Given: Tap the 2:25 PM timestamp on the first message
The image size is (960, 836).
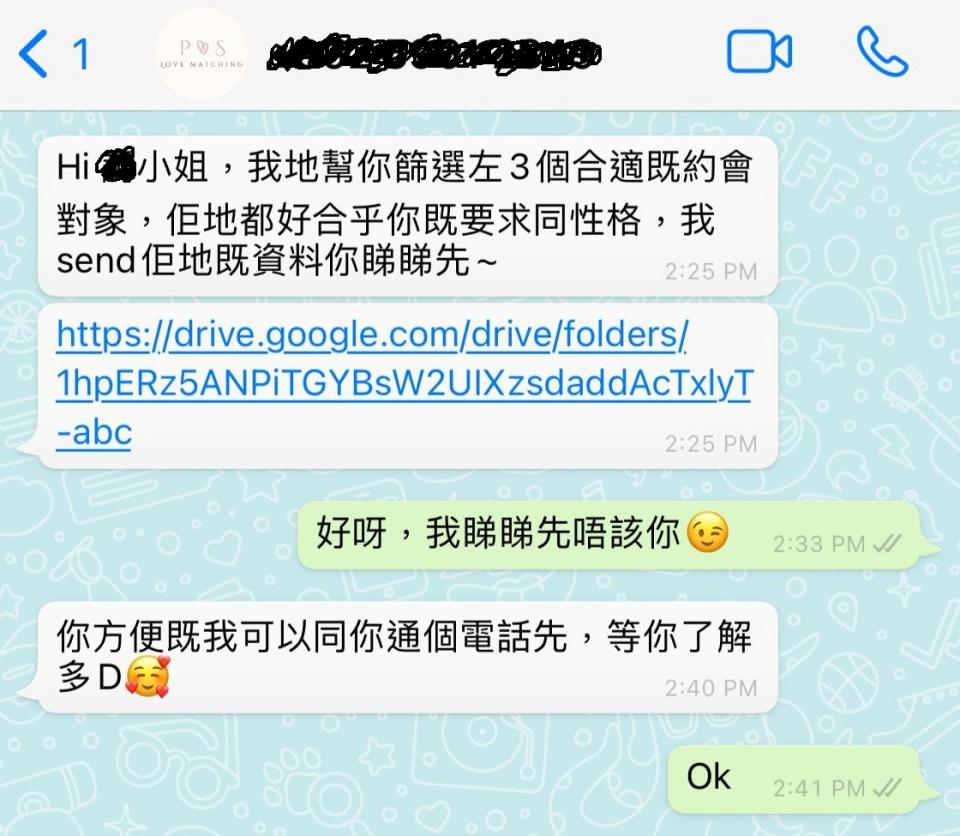Looking at the screenshot, I should tap(711, 271).
